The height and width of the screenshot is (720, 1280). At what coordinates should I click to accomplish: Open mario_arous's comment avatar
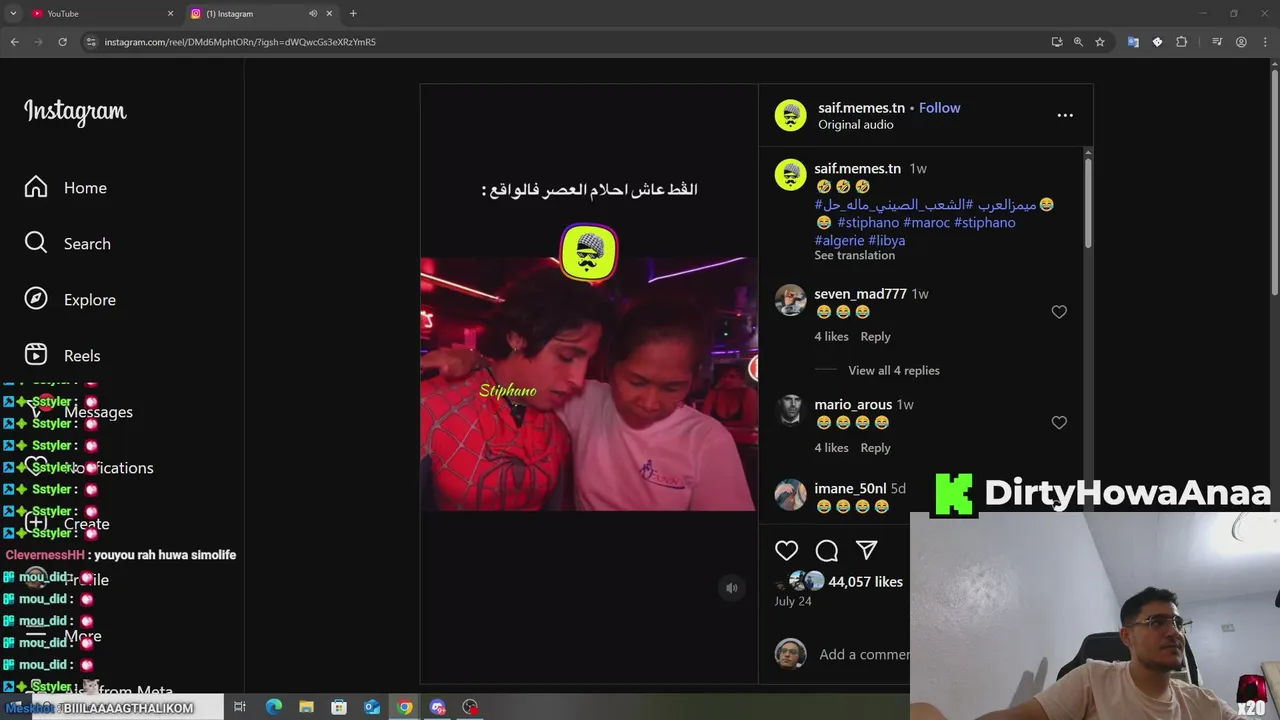790,410
